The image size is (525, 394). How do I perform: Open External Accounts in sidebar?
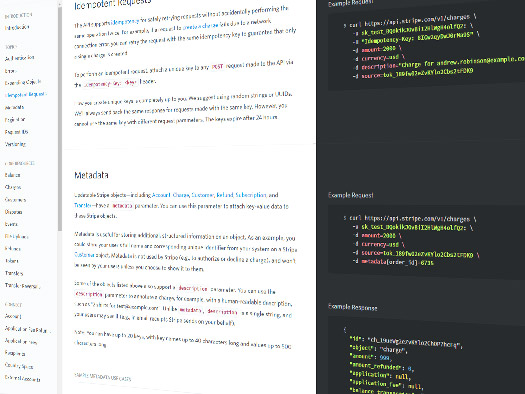[x=22, y=378]
